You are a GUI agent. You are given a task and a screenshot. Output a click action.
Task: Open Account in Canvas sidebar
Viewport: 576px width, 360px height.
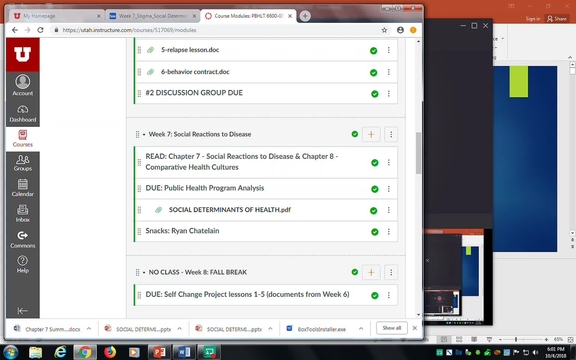[22, 85]
